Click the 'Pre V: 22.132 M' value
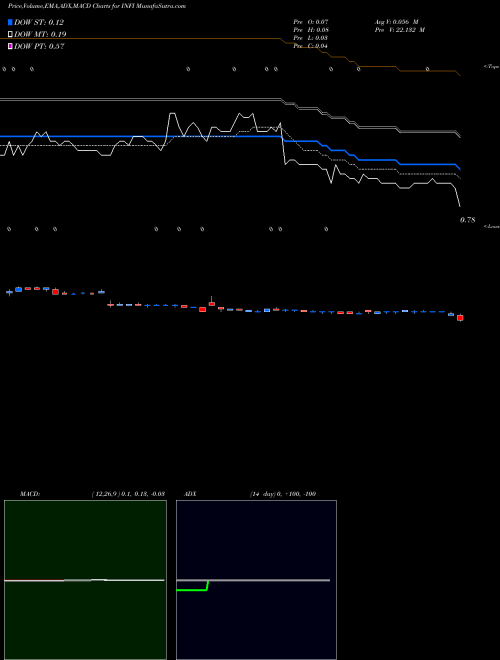This screenshot has height=660, width=500. pyautogui.click(x=400, y=30)
